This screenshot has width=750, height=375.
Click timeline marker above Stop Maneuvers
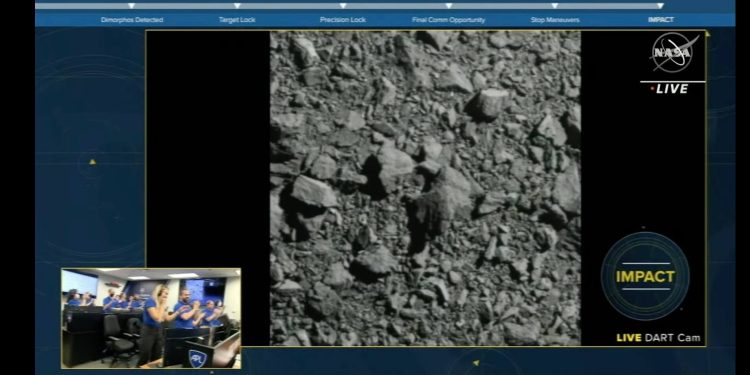[554, 6]
